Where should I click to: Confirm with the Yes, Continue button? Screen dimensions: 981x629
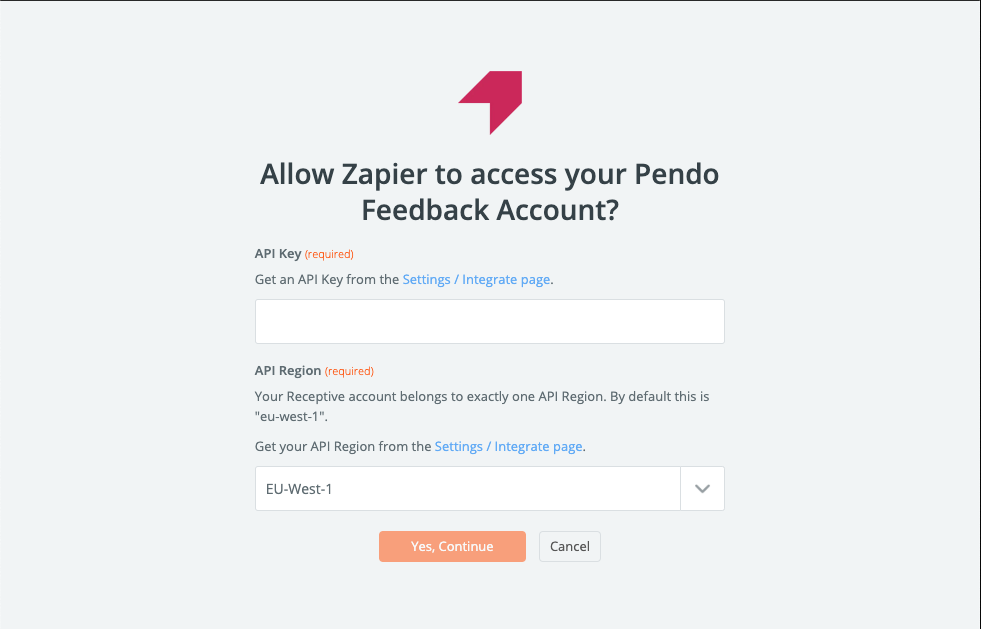click(x=452, y=546)
